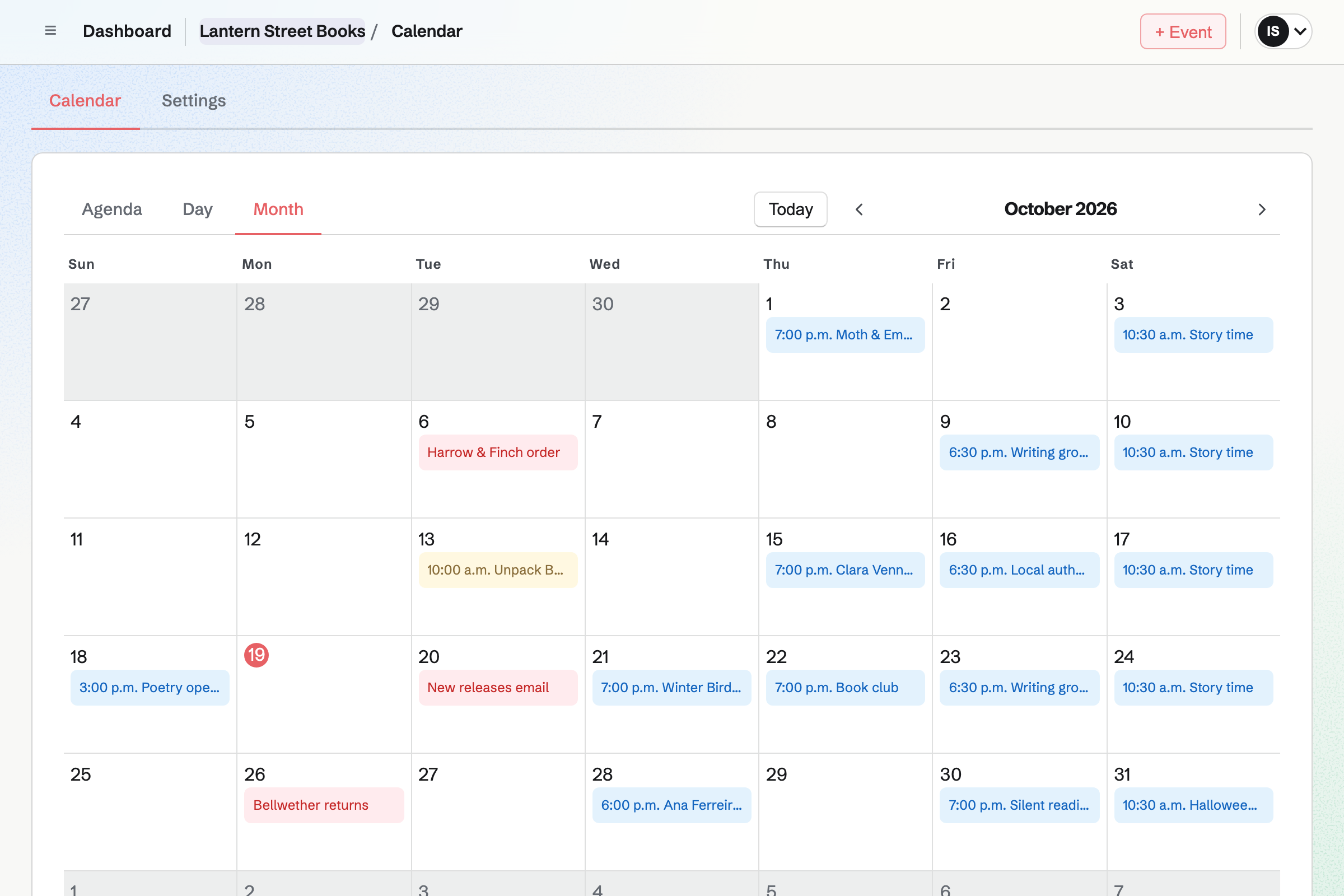Select today's date 19
Image resolution: width=1344 pixels, height=896 pixels.
click(256, 655)
